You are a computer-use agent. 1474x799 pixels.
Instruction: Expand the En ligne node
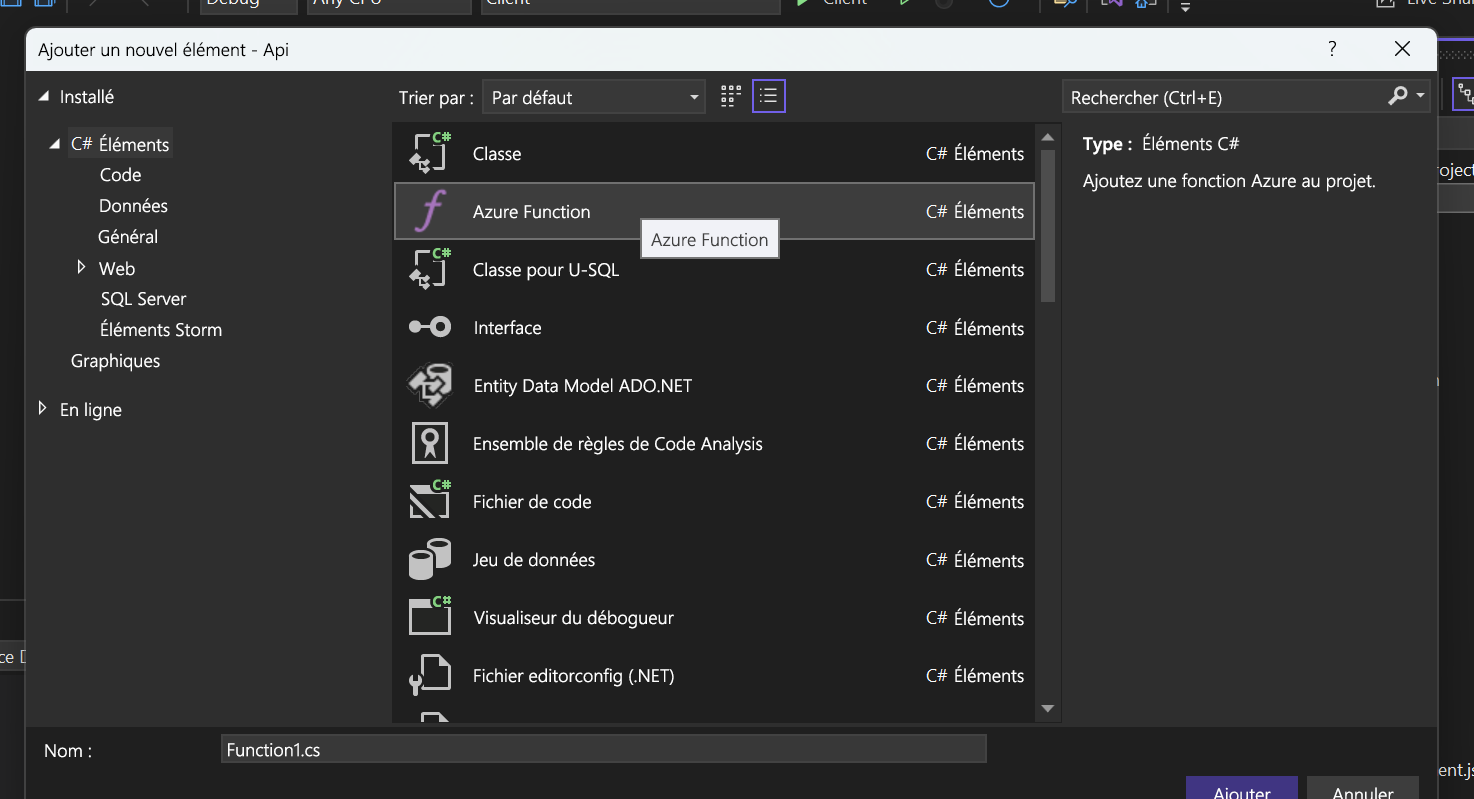[42, 408]
